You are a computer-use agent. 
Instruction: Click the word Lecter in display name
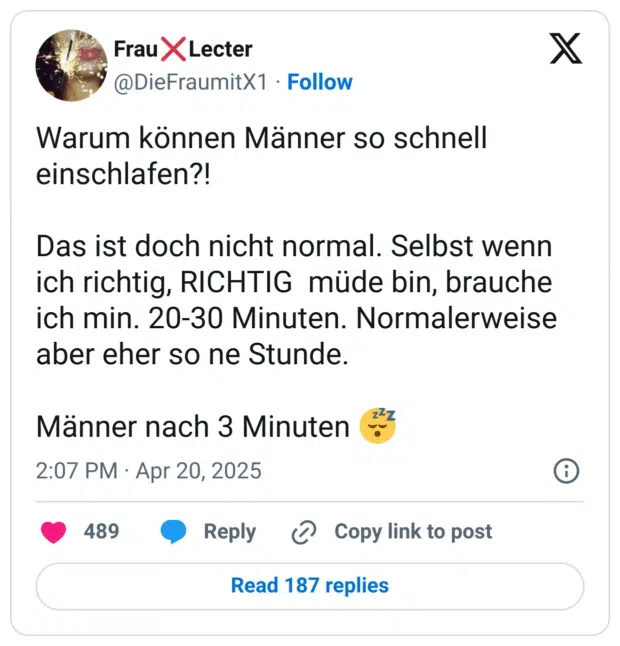pyautogui.click(x=220, y=49)
